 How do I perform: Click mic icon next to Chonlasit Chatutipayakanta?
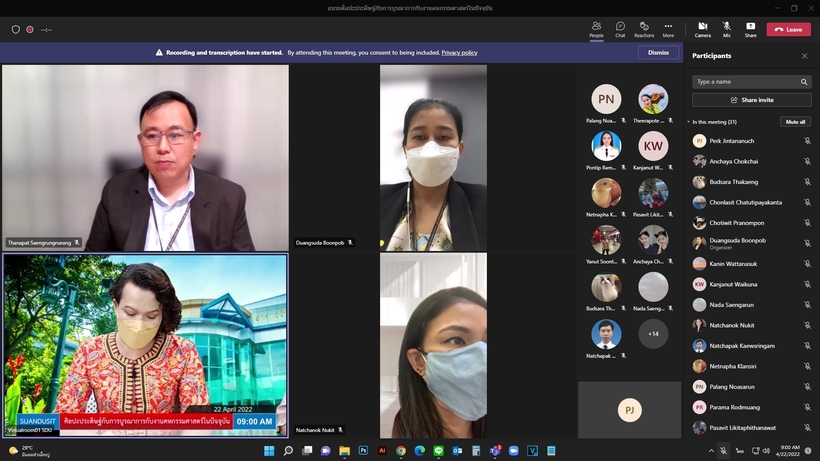coord(807,202)
